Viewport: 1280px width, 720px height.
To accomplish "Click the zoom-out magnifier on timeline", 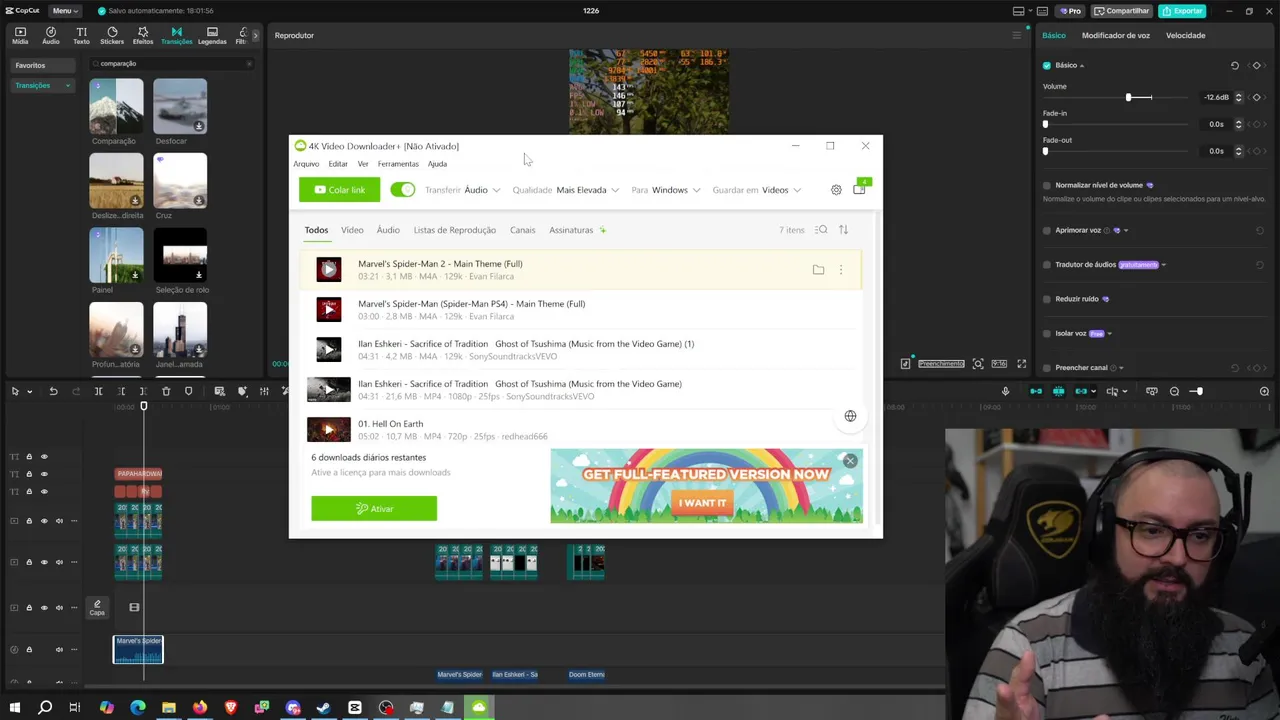I will click(1175, 391).
